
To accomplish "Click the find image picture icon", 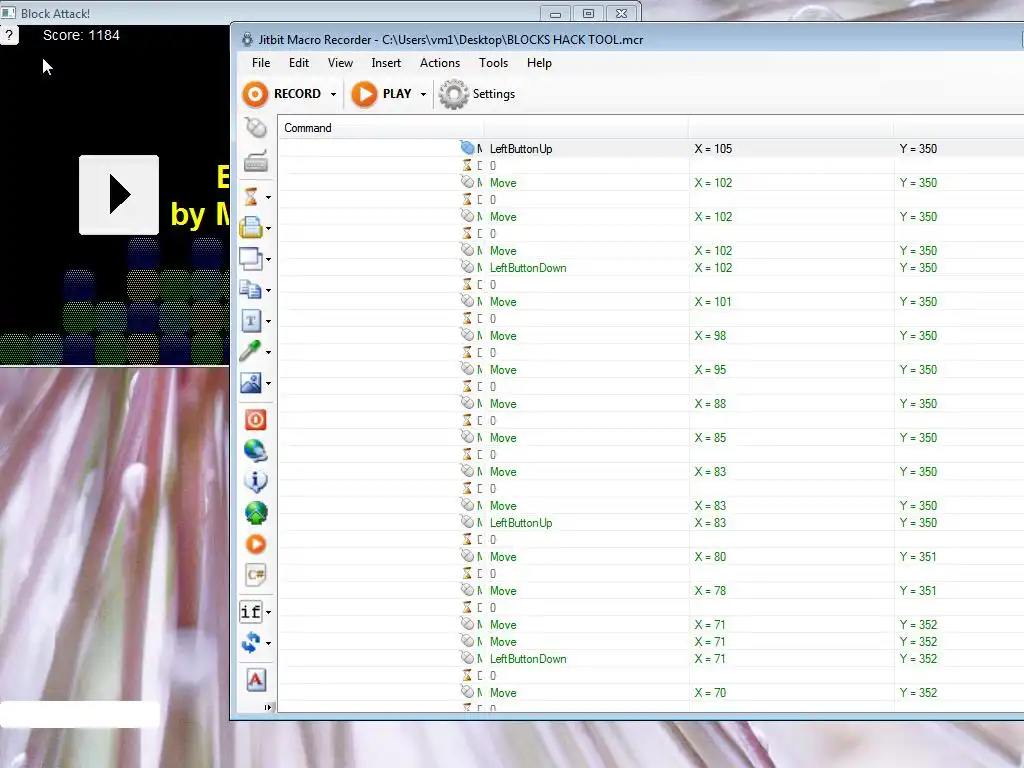I will pyautogui.click(x=251, y=383).
